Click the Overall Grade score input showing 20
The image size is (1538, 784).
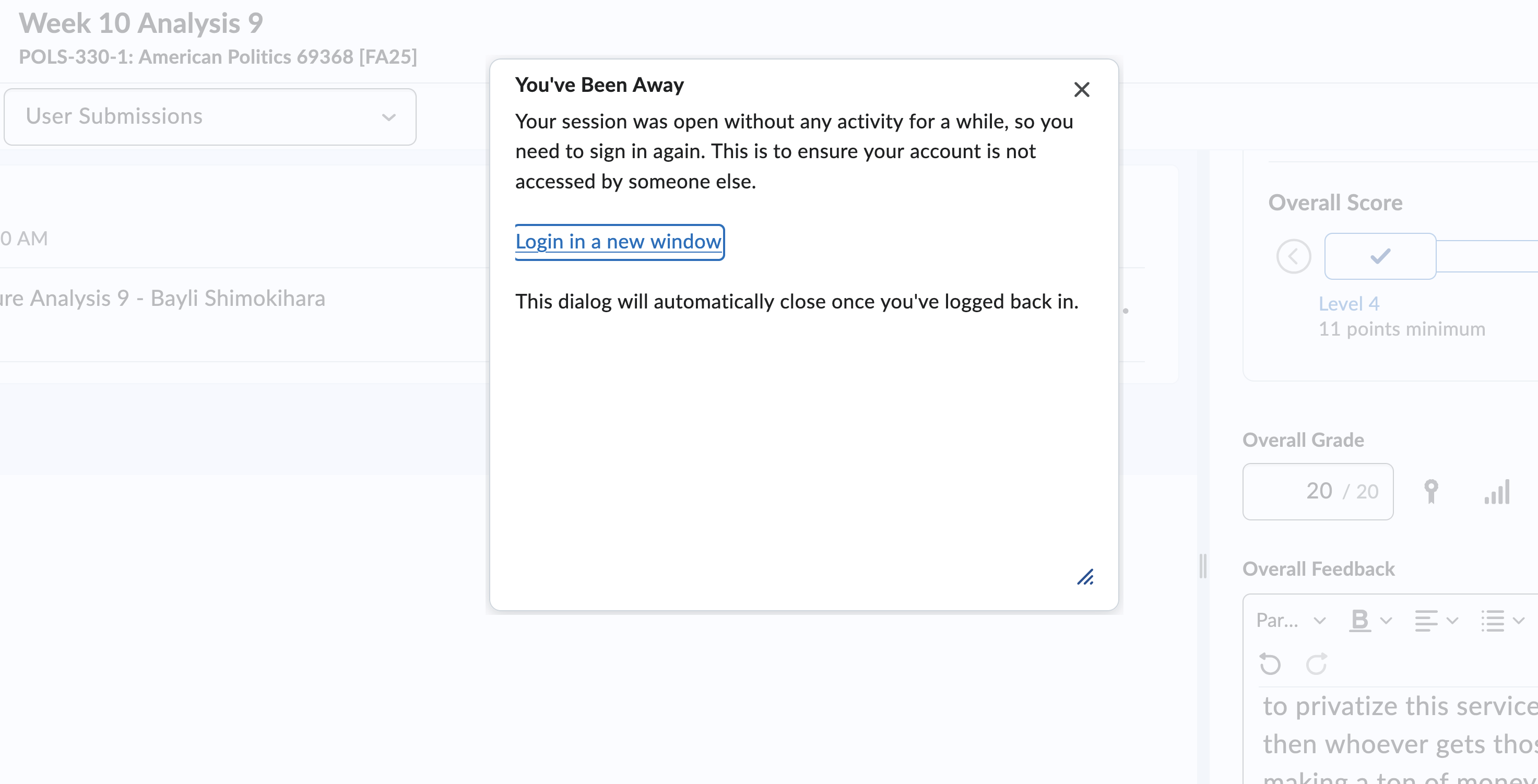point(1318,491)
